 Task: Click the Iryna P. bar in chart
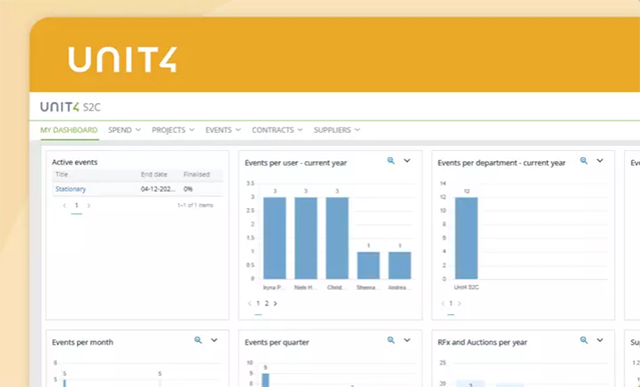275,238
